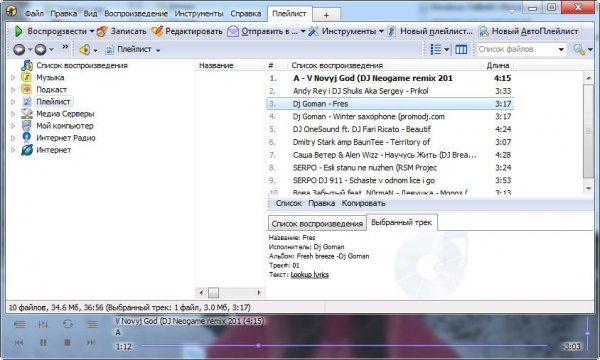Open the back history dropdown arrow
This screenshot has width=600, height=360.
tap(29, 50)
